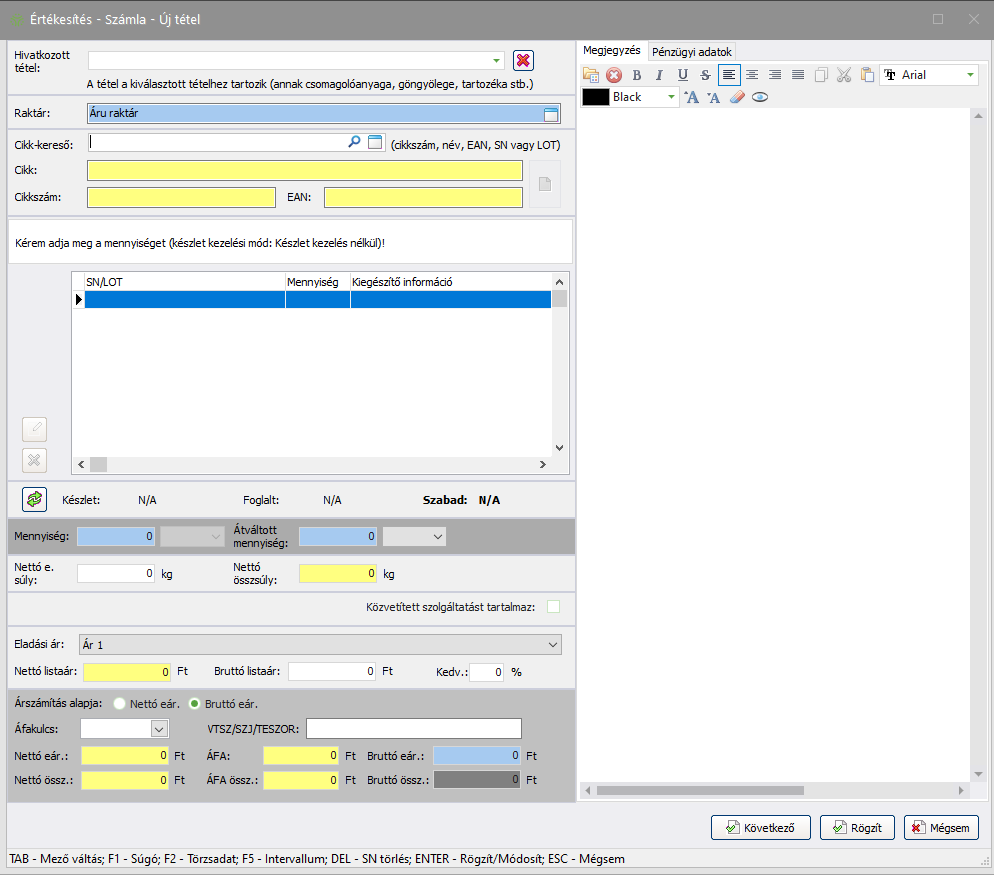
Task: Click the paste clipboard icon
Action: click(866, 75)
